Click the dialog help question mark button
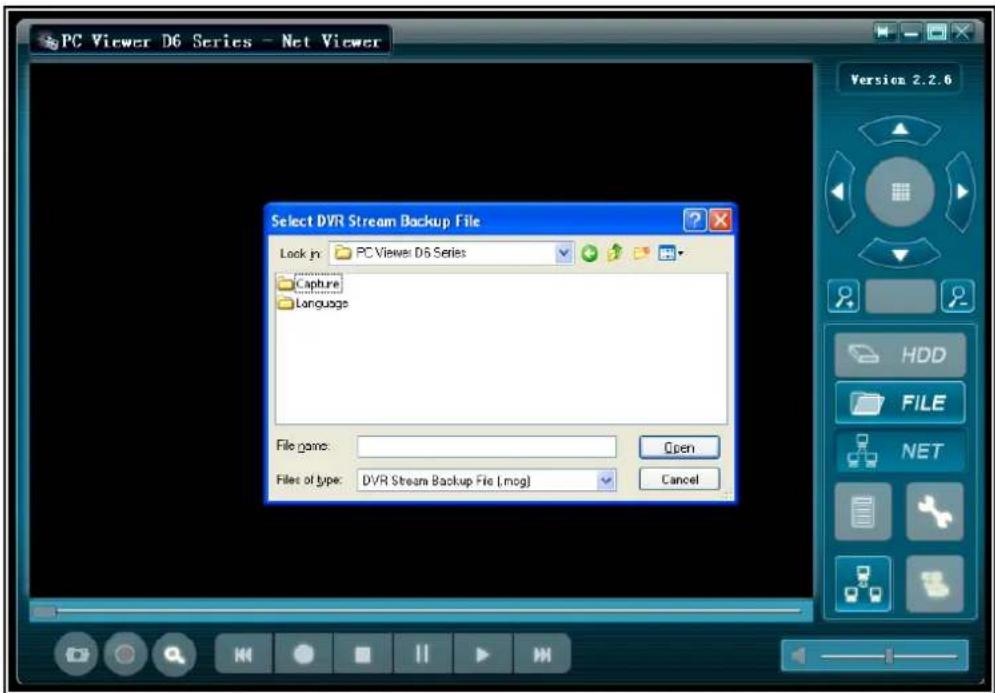Screen dimensions: 995x693 (694, 221)
